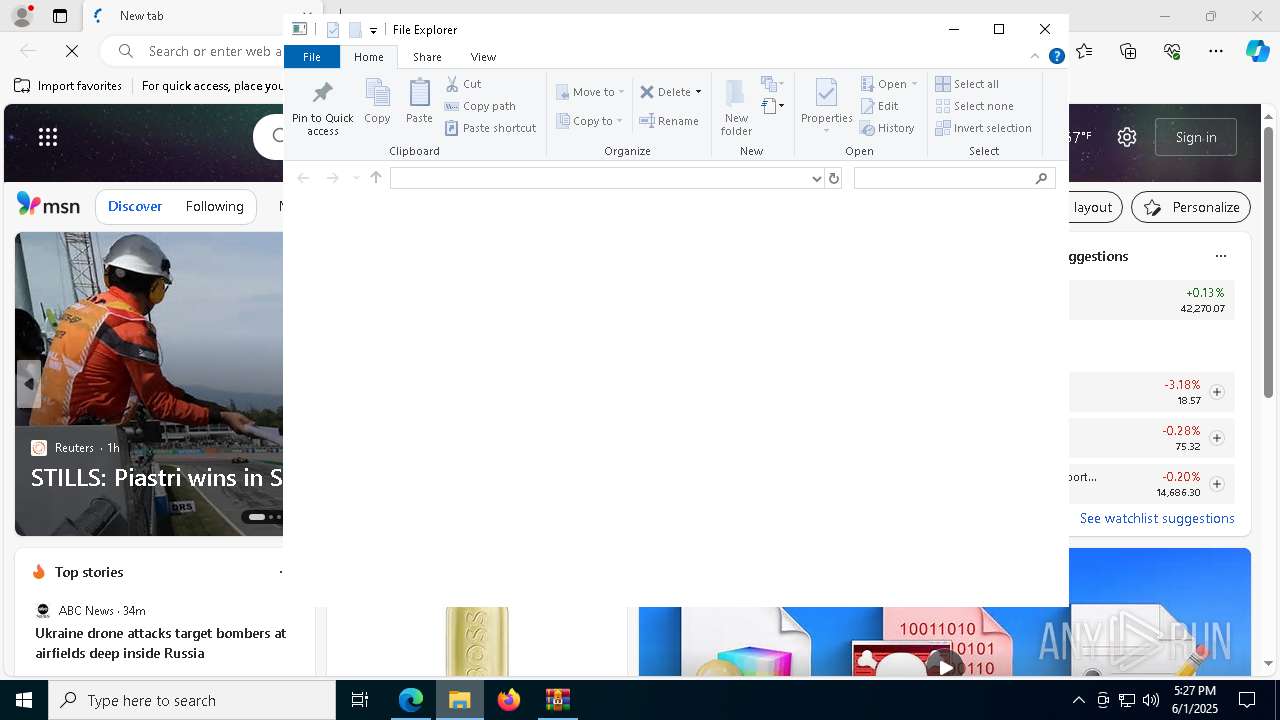Screen dimensions: 1280x720
Task: Open MSN page settings gear
Action: (x=1127, y=137)
